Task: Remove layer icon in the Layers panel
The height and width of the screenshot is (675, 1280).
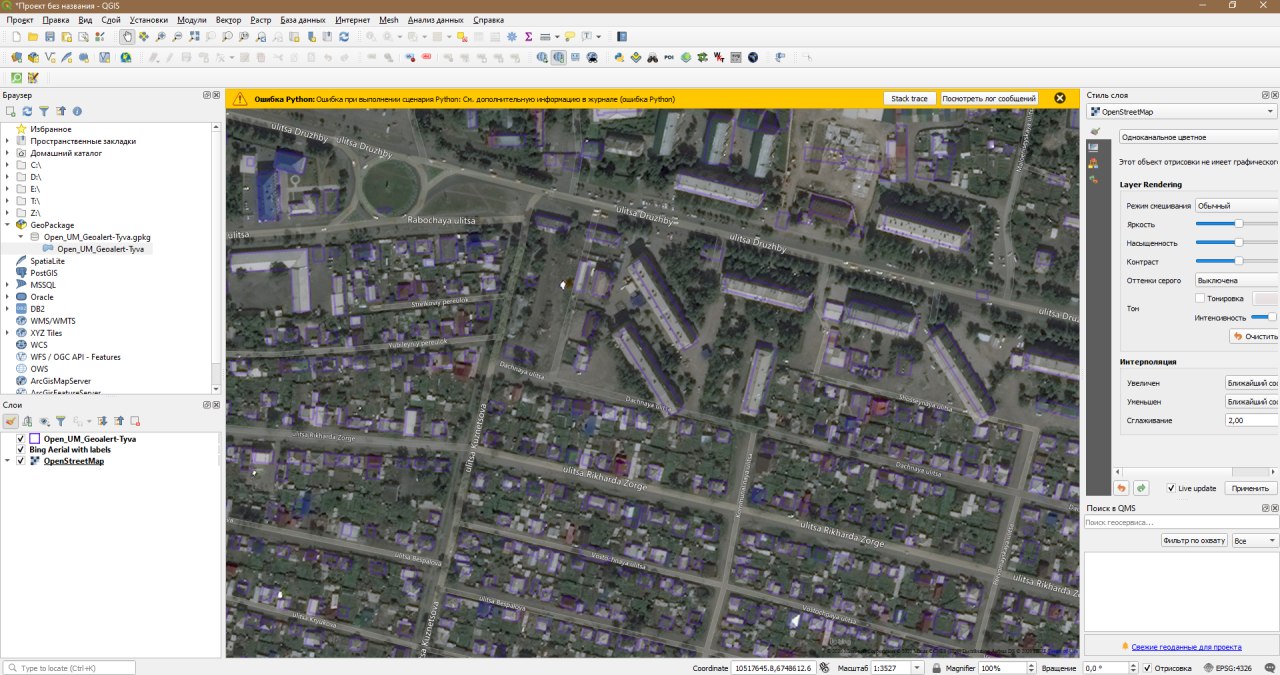Action: (135, 421)
